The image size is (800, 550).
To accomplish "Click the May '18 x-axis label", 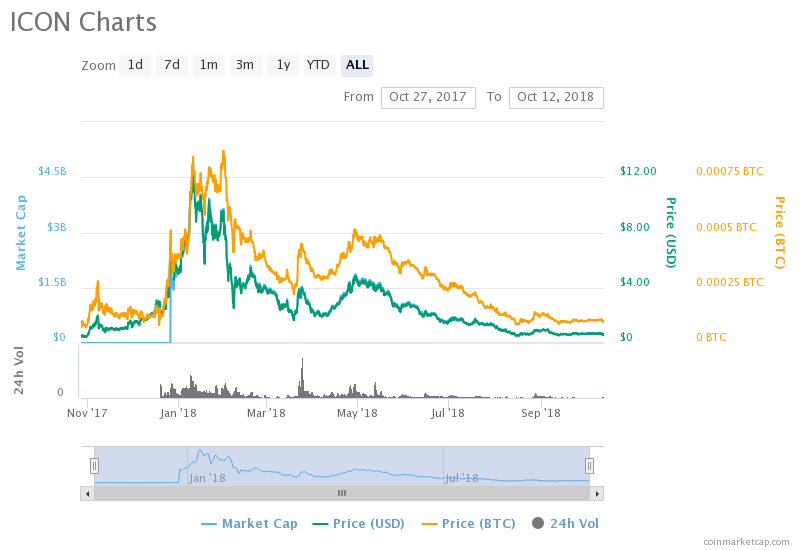I will (357, 413).
